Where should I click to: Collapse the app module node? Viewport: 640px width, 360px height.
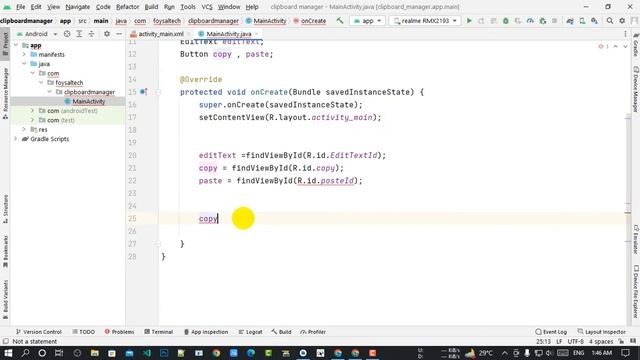[16, 45]
